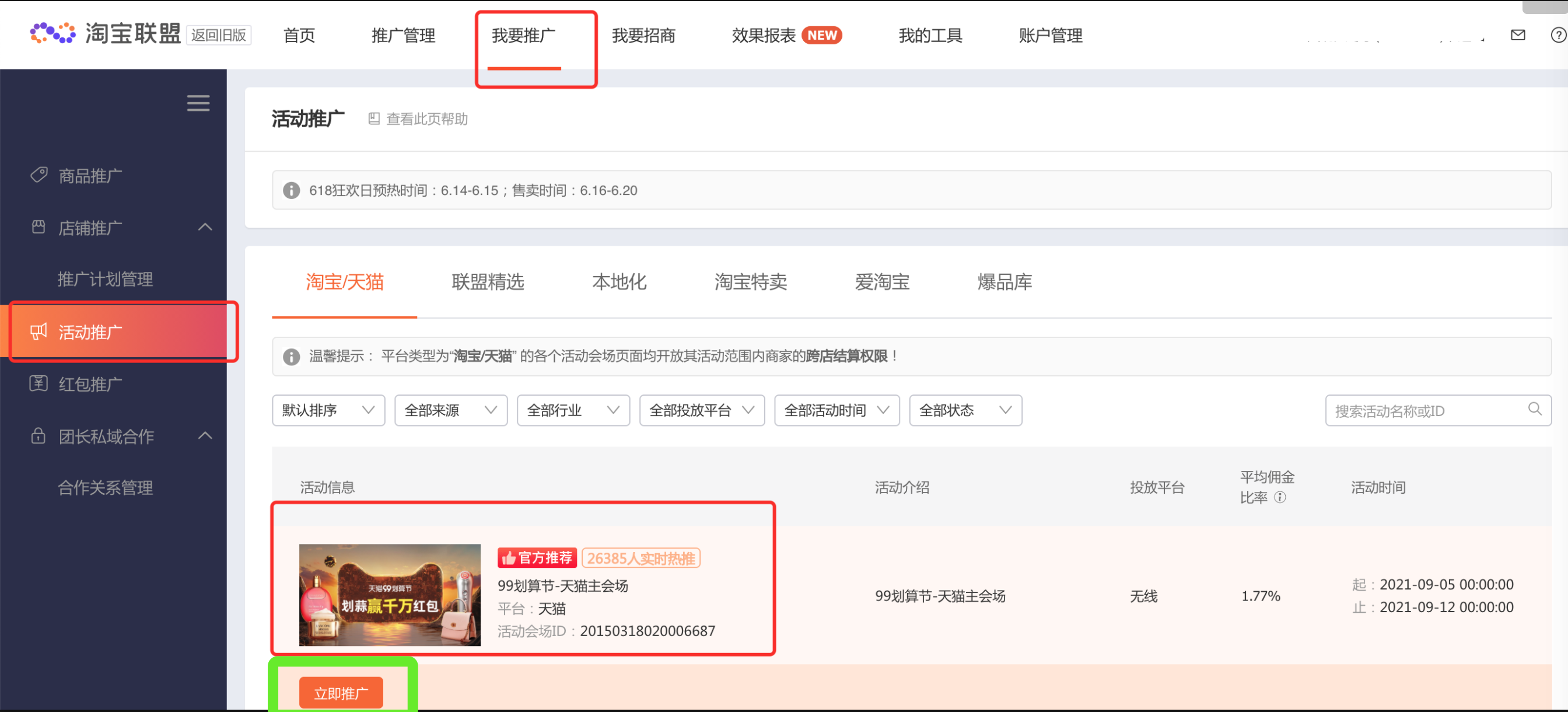1568x712 pixels.
Task: Click the 99划算节 activity thumbnail
Action: [x=390, y=595]
